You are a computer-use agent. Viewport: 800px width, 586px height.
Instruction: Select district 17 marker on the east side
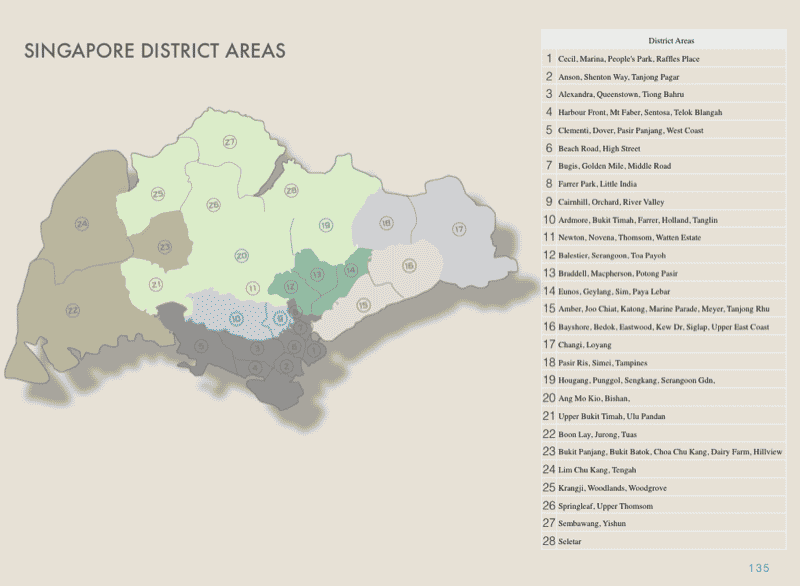pos(459,229)
